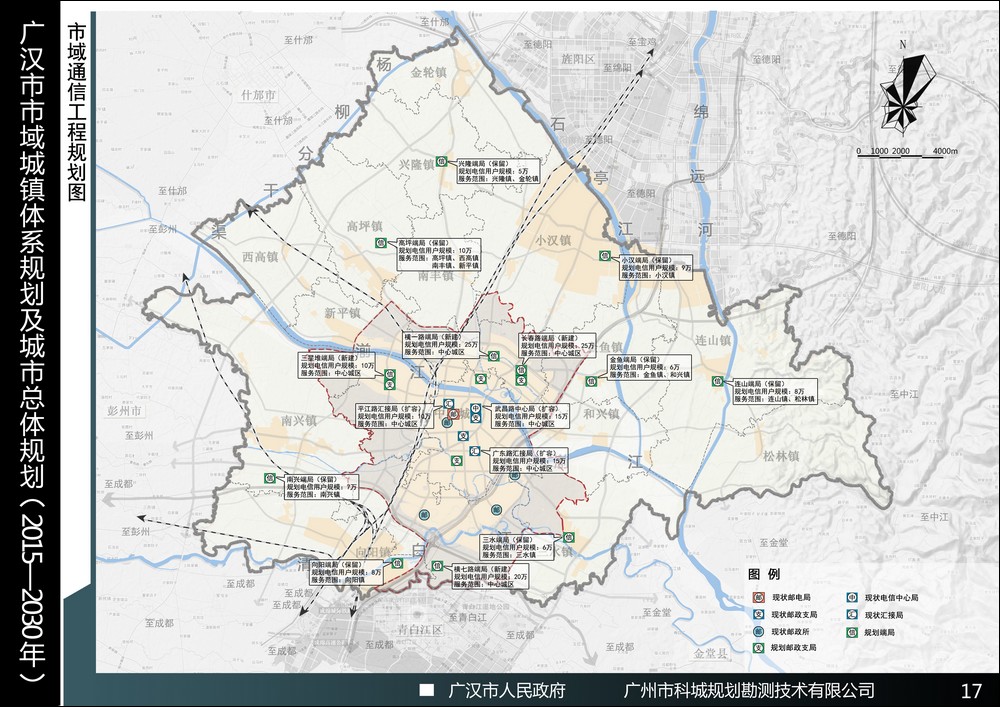This screenshot has width=1000, height=707.
Task: Click page number 17 in footer
Action: [x=969, y=690]
